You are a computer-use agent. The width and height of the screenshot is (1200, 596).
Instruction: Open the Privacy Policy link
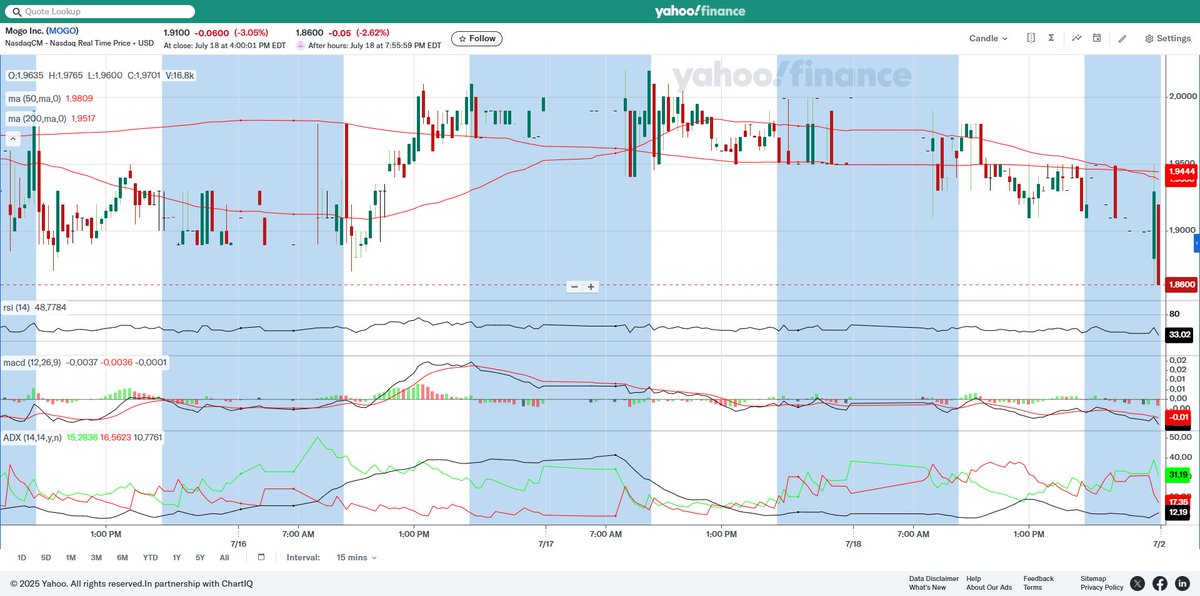coord(1102,587)
